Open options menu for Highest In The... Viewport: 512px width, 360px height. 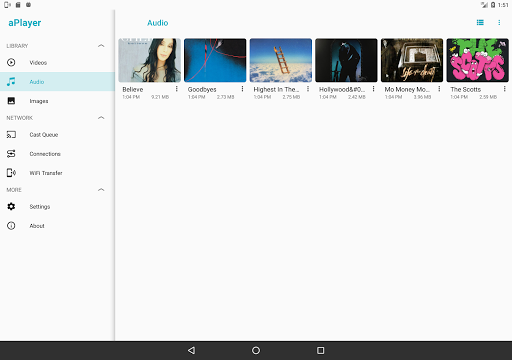coord(308,89)
